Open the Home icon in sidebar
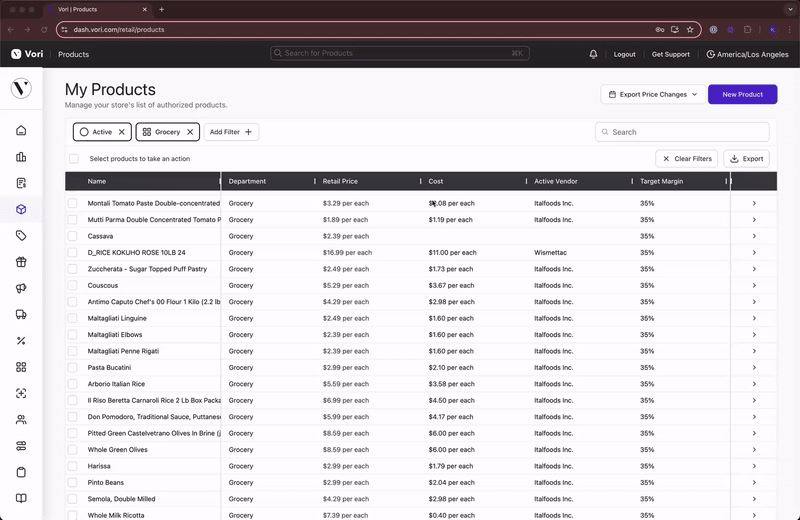The height and width of the screenshot is (520, 800). 21,131
